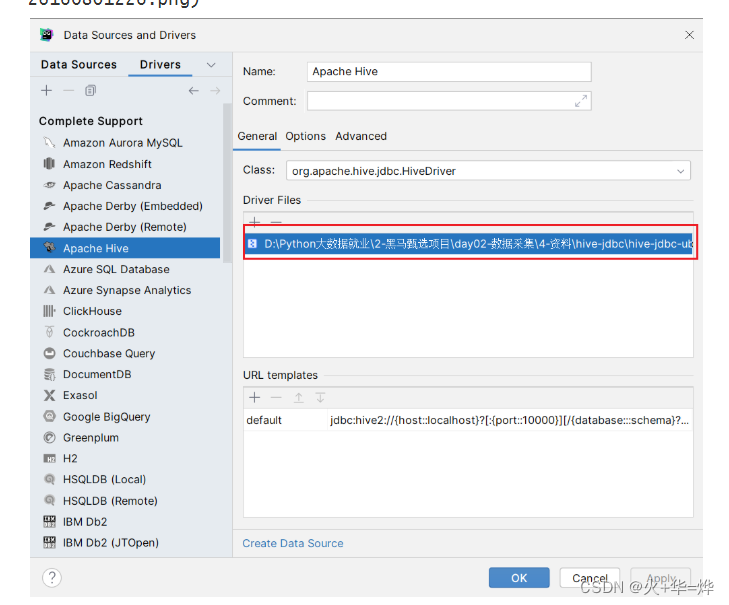Remove URL template with minus icon

(276, 398)
